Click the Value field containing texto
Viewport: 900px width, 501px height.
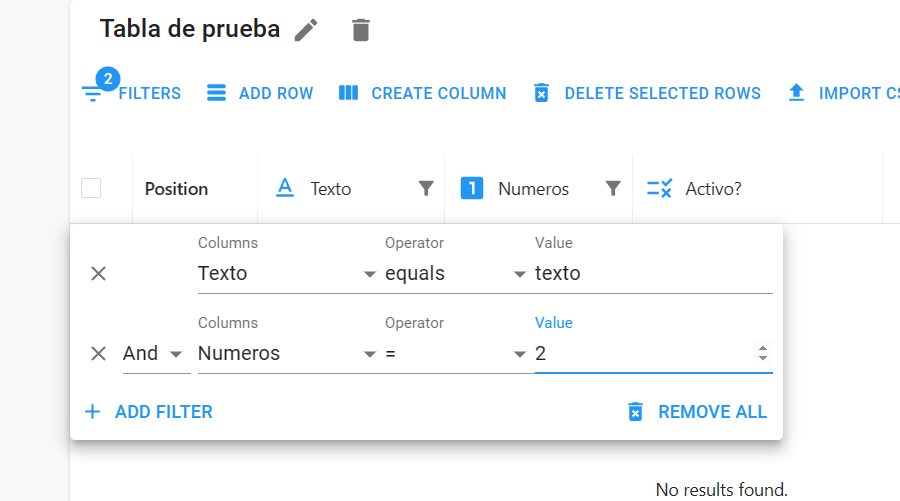tap(654, 274)
